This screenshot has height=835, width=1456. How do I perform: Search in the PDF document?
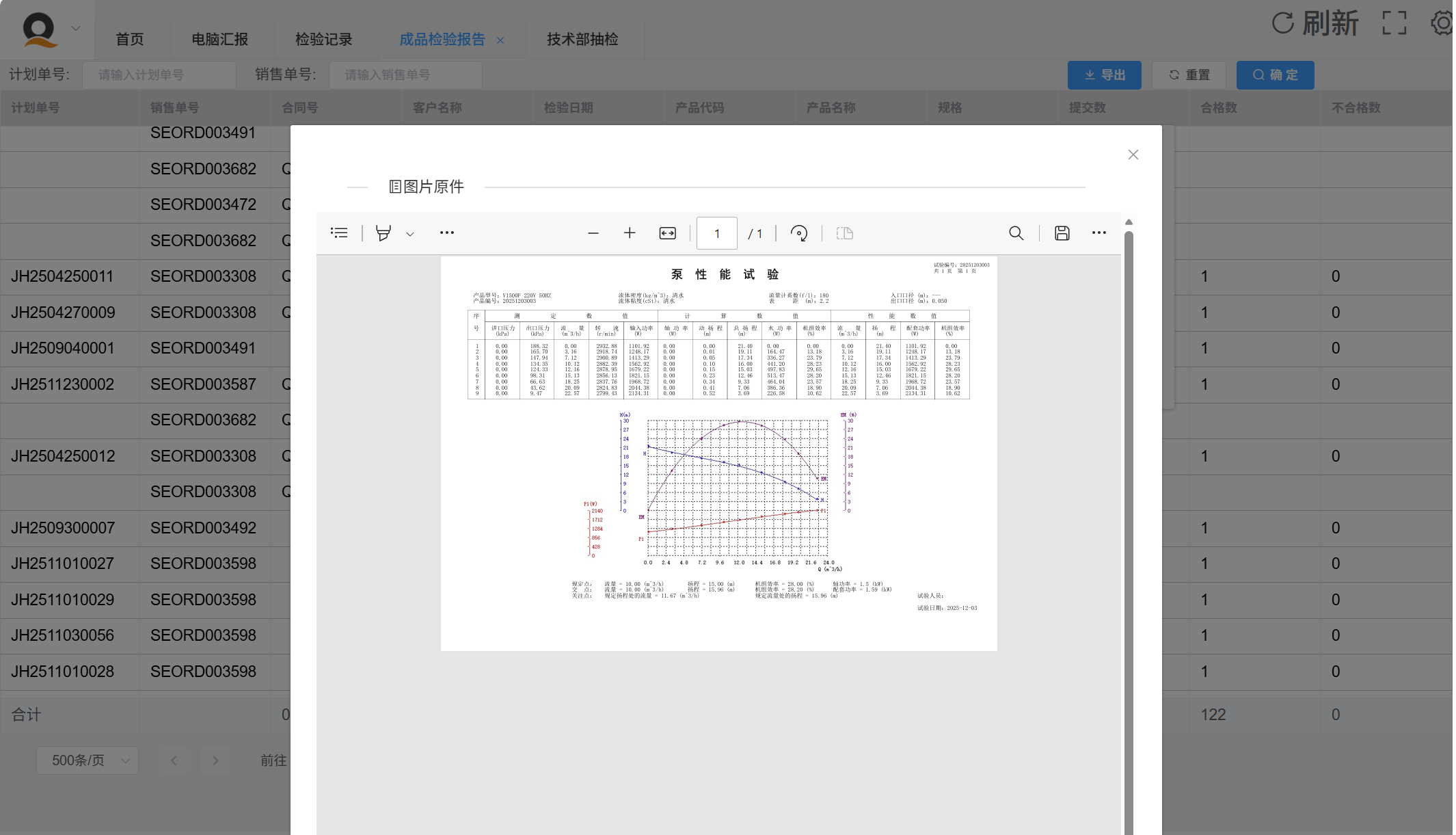(x=1016, y=233)
